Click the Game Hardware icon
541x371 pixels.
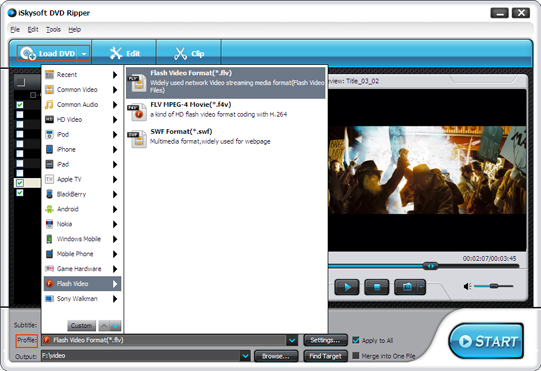click(49, 269)
